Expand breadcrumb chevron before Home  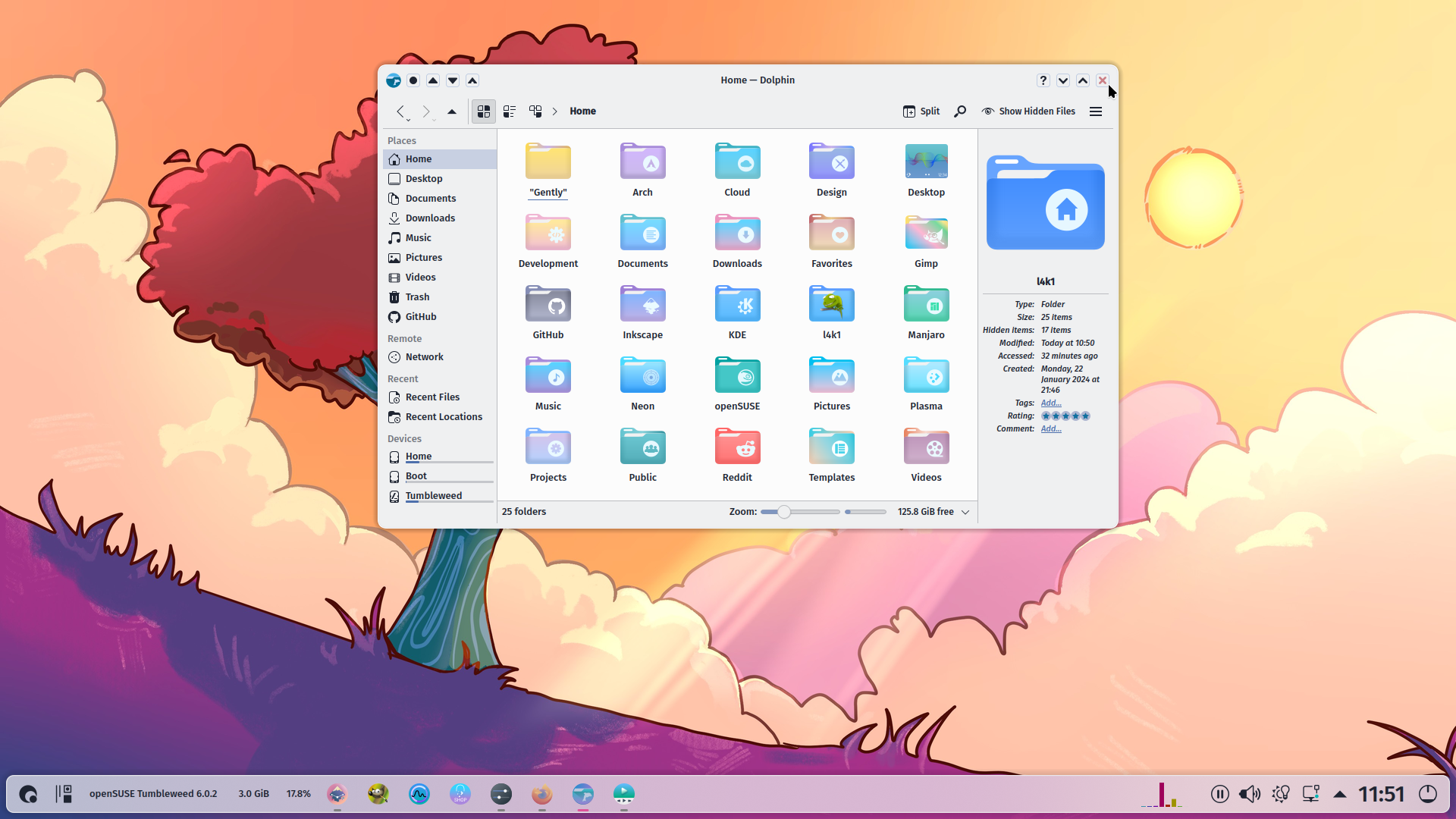pyautogui.click(x=554, y=111)
